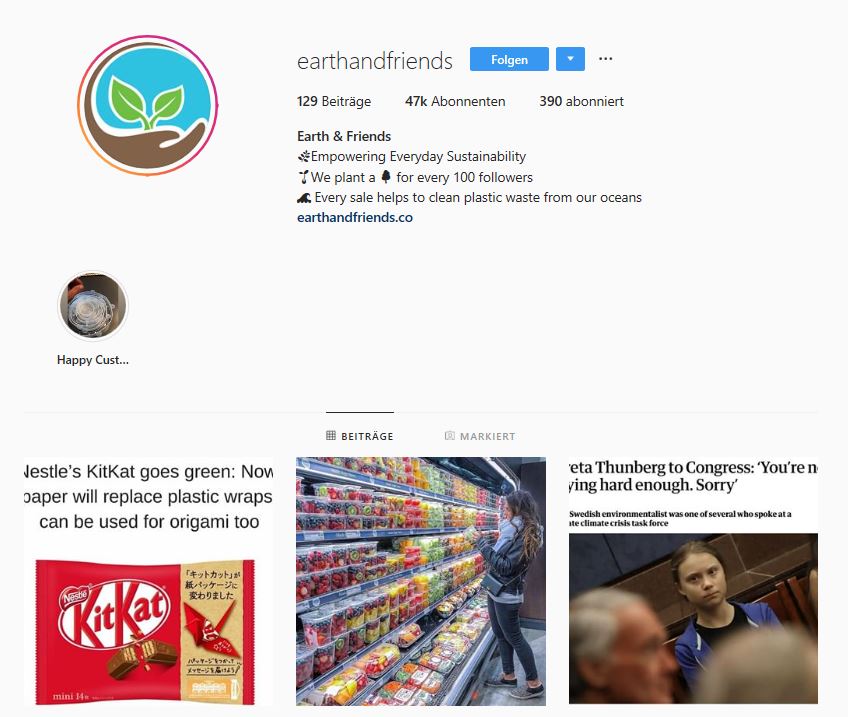Open the Happy Cust... story highlight
Screen dimensions: 848x717
(x=92, y=306)
